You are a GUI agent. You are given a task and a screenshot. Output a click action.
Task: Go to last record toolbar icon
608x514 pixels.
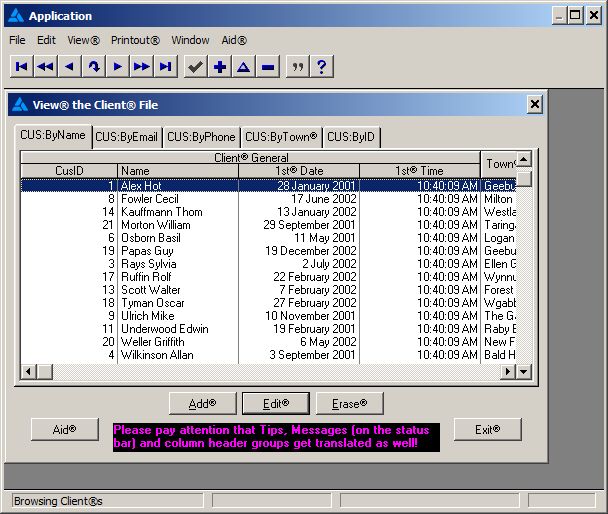166,67
